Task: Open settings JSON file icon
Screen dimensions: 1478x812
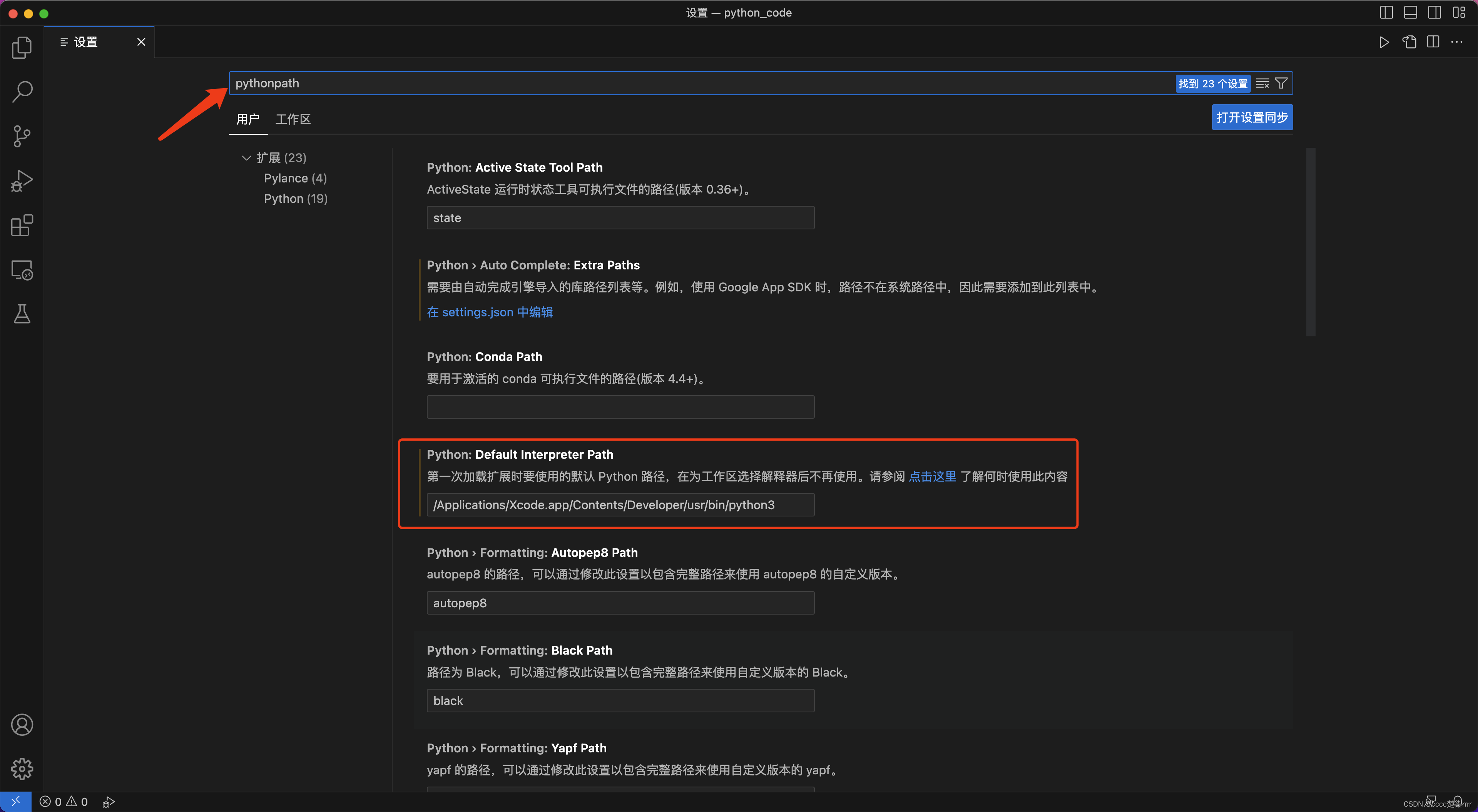Action: tap(1409, 42)
